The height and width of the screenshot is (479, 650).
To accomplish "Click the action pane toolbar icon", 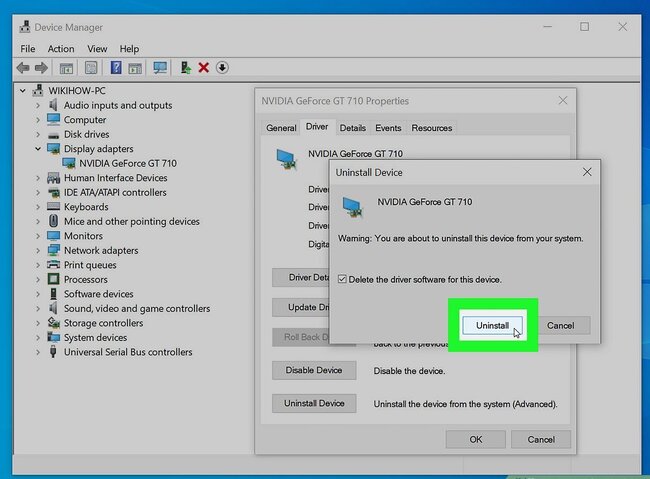I will [135, 68].
